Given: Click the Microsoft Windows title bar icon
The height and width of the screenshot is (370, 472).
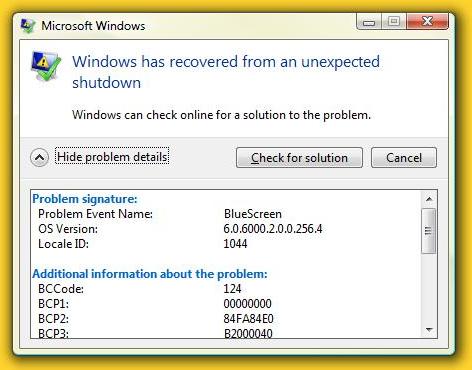Looking at the screenshot, I should pos(28,25).
